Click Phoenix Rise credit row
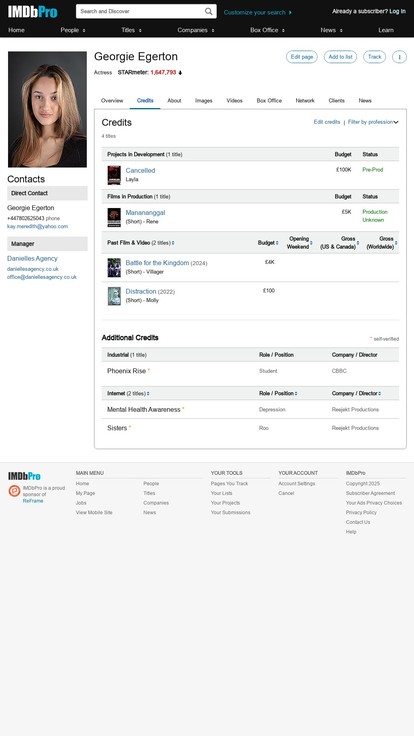 (x=250, y=371)
